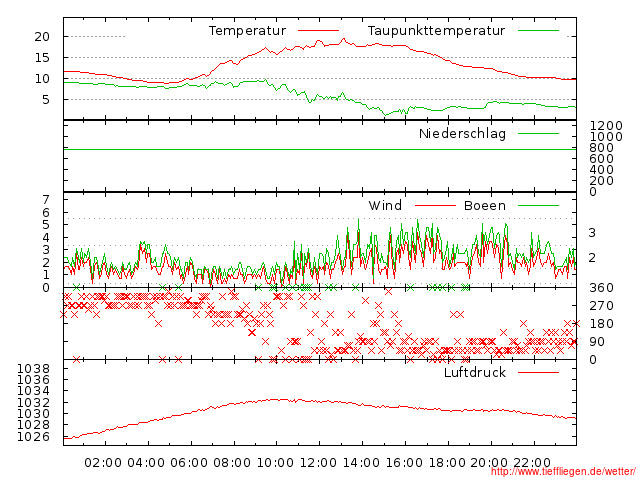Click the Wind legend label
Viewport: 640px width, 480px height.
[x=385, y=205]
